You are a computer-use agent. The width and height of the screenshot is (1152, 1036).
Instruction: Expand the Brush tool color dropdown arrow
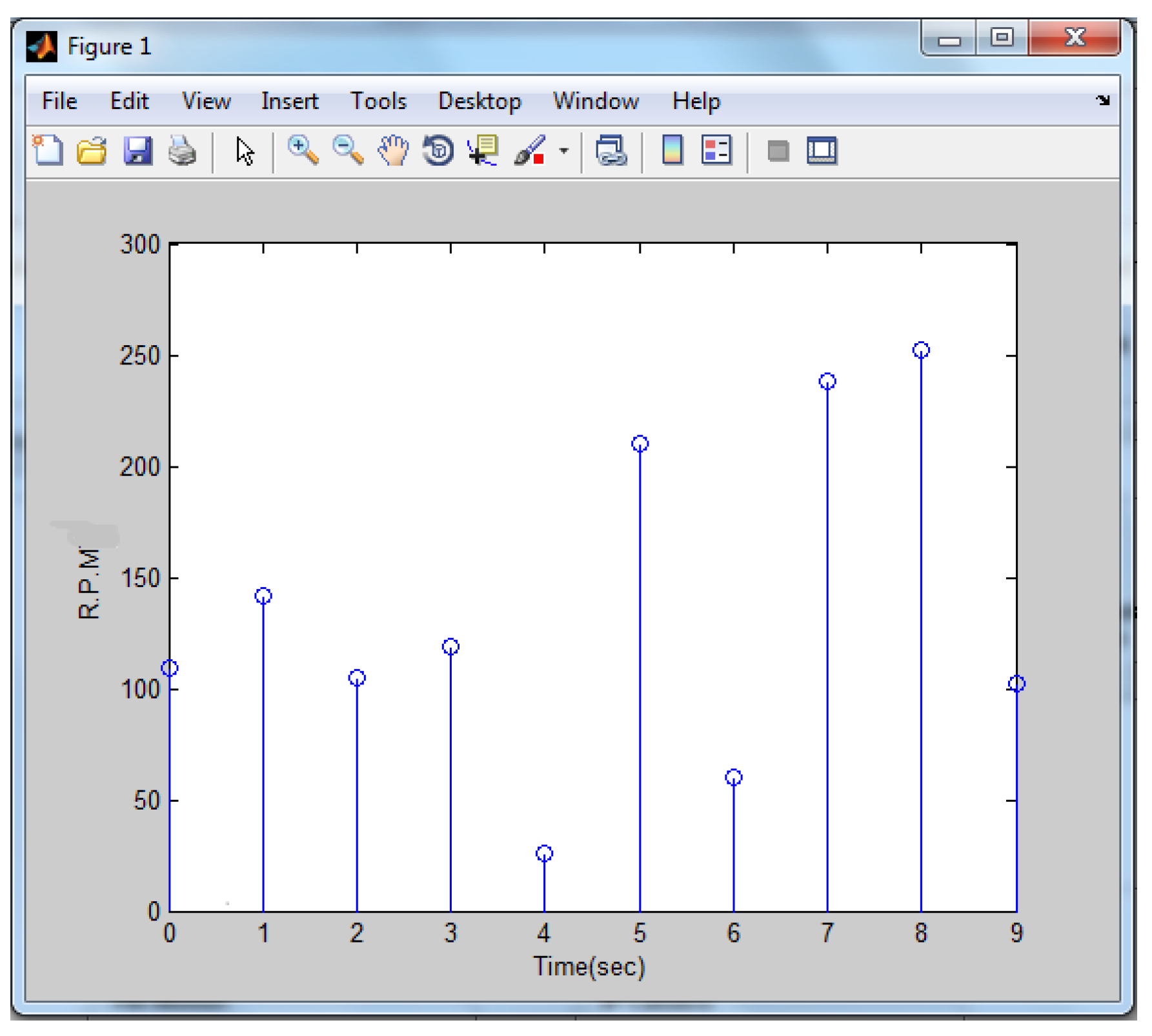click(564, 151)
